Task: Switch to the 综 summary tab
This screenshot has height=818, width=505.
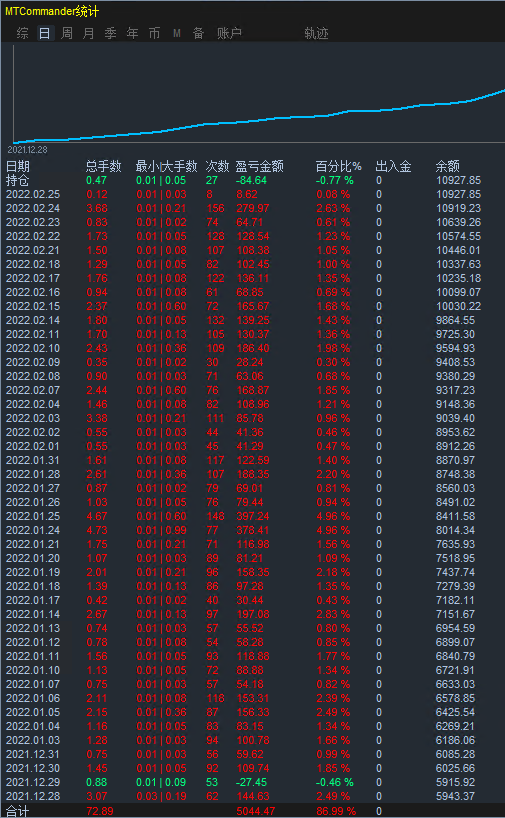Action: click(x=22, y=33)
